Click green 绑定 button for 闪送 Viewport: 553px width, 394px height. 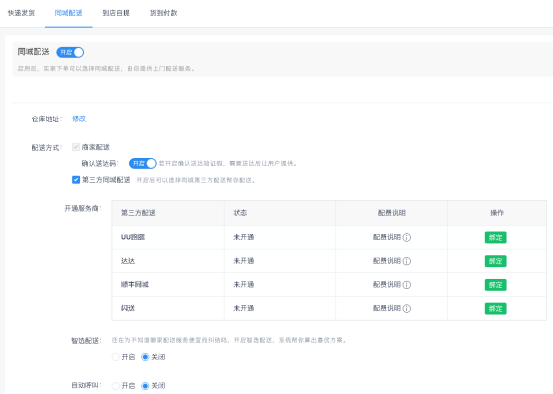click(496, 309)
